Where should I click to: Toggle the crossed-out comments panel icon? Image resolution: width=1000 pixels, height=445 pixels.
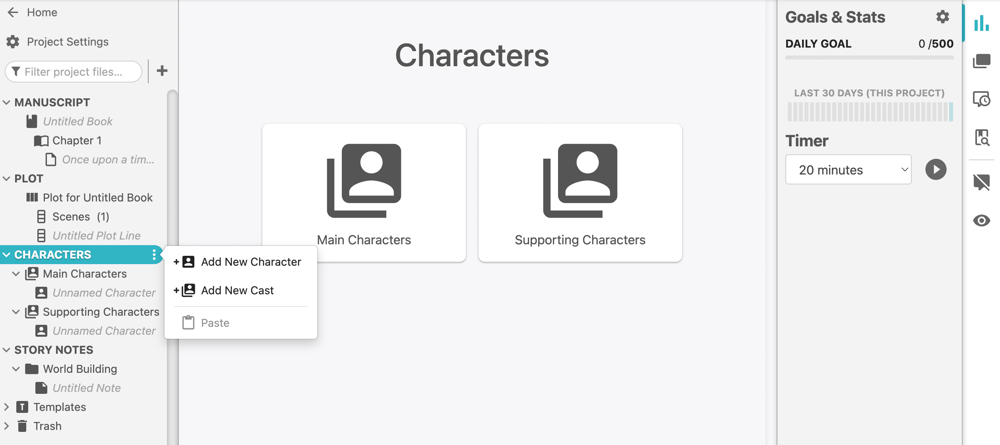coord(982,182)
